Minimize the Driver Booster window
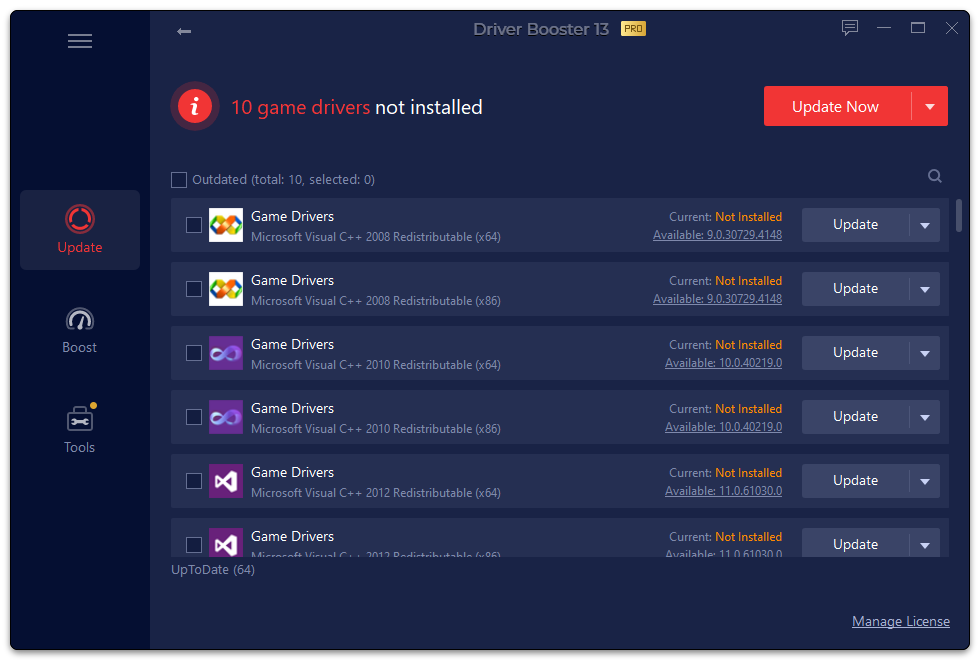The image size is (980, 660). click(884, 28)
